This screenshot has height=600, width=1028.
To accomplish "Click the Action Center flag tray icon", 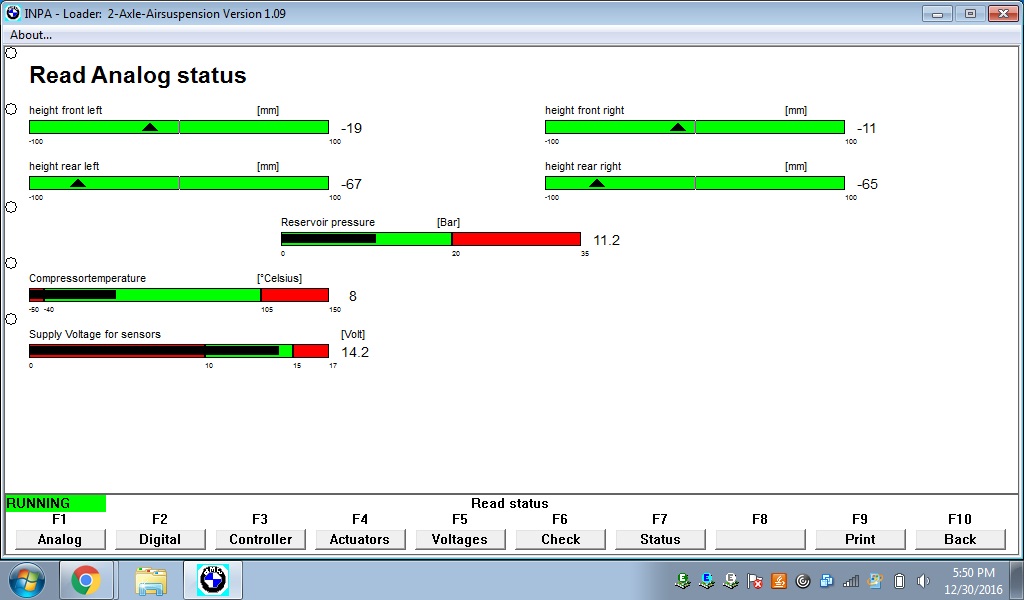I will click(x=755, y=581).
